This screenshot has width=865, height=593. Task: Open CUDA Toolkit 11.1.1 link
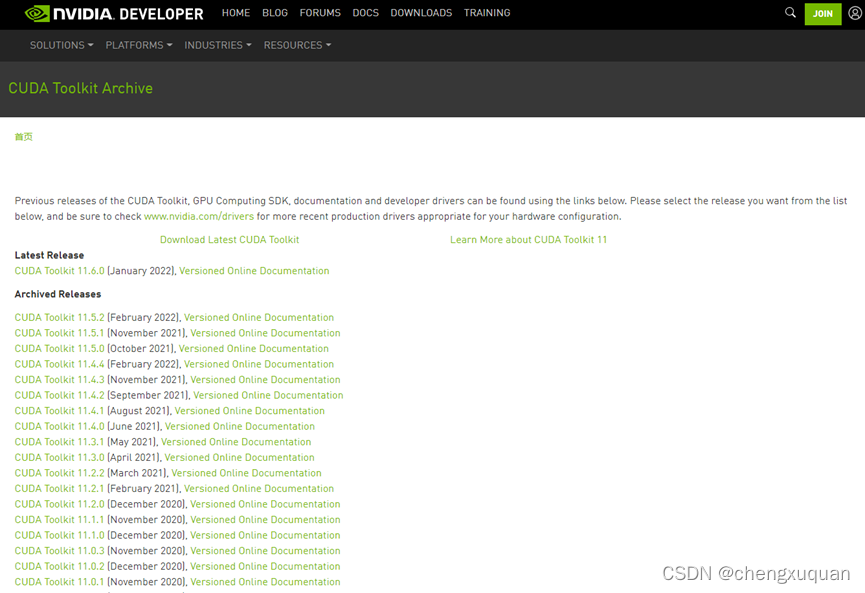click(59, 520)
